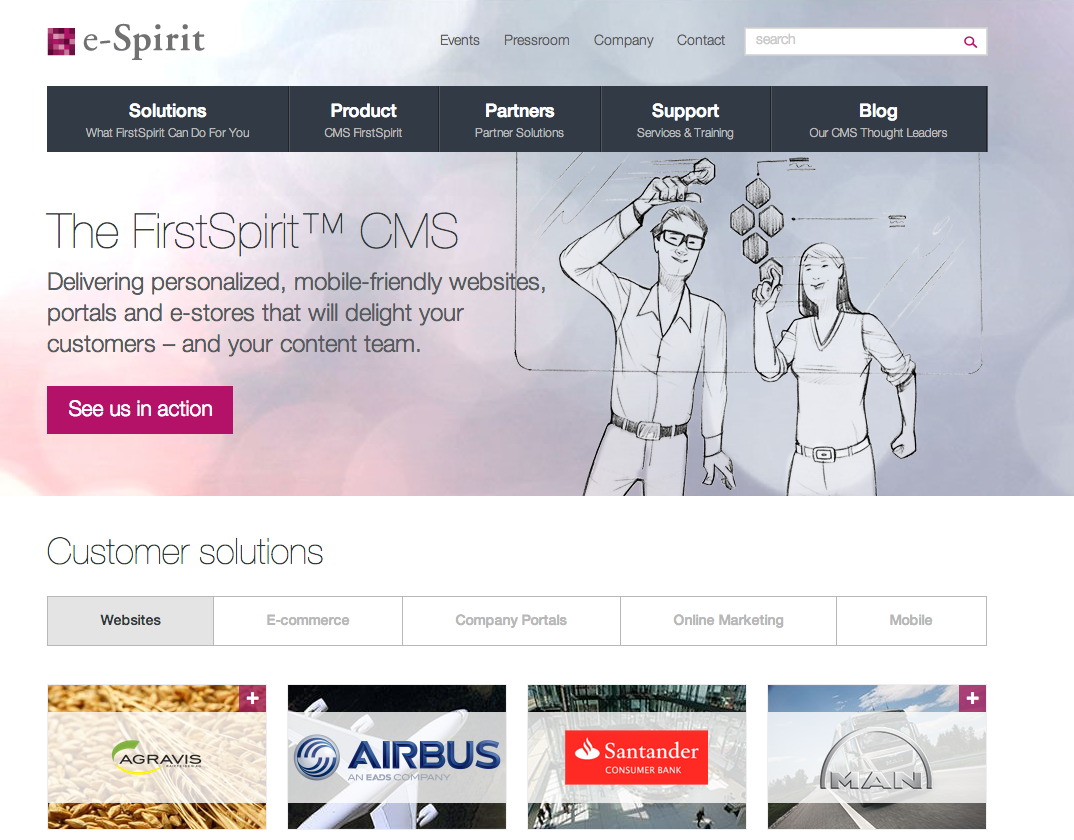Open the Agravis customer thumbnail
This screenshot has width=1074, height=840.
pyautogui.click(x=157, y=757)
